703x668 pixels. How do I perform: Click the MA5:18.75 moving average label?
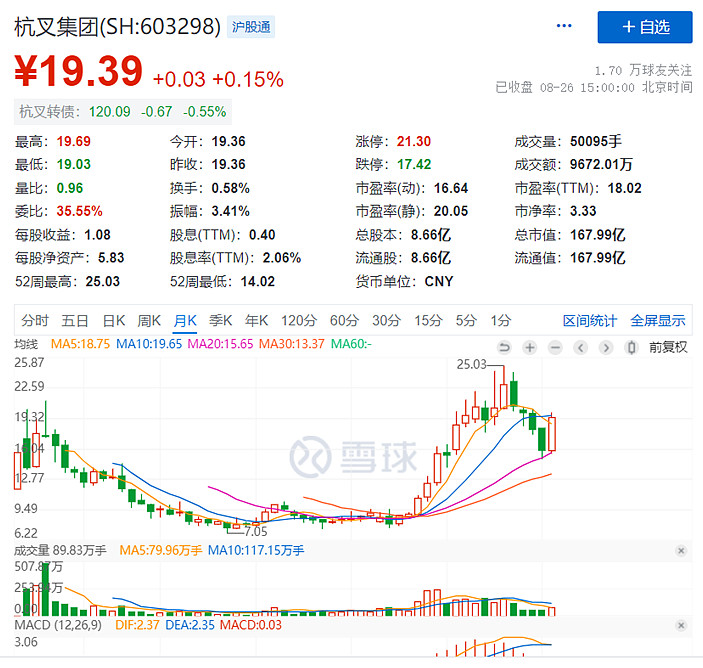pos(80,344)
